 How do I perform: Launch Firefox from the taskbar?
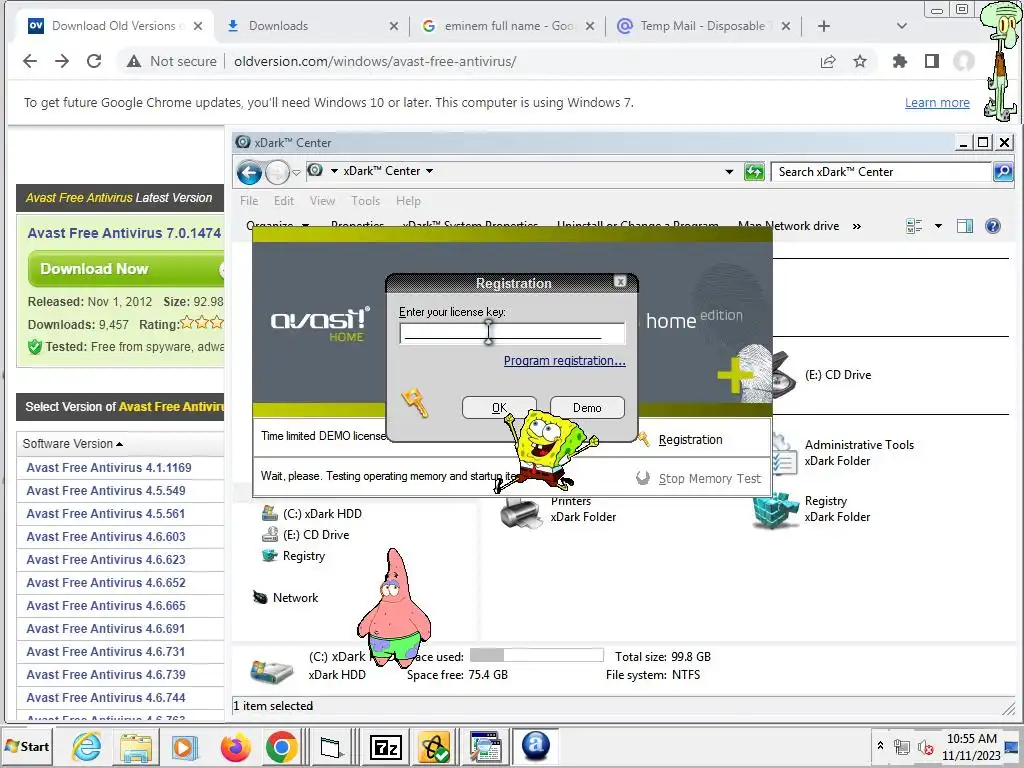click(x=235, y=747)
